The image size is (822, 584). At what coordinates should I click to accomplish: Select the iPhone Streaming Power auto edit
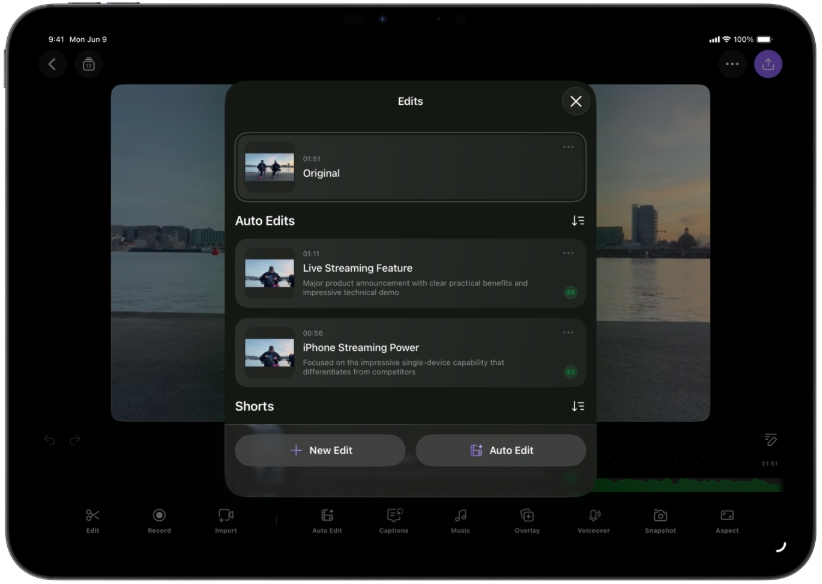click(x=410, y=353)
